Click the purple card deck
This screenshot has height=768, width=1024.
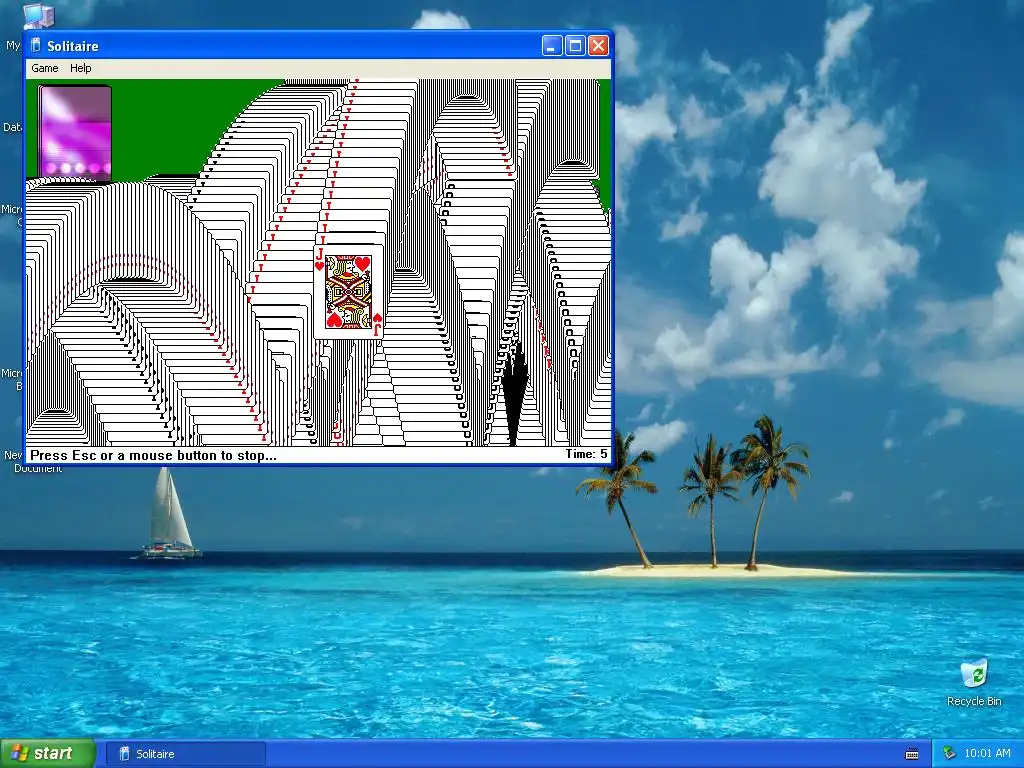(x=74, y=132)
